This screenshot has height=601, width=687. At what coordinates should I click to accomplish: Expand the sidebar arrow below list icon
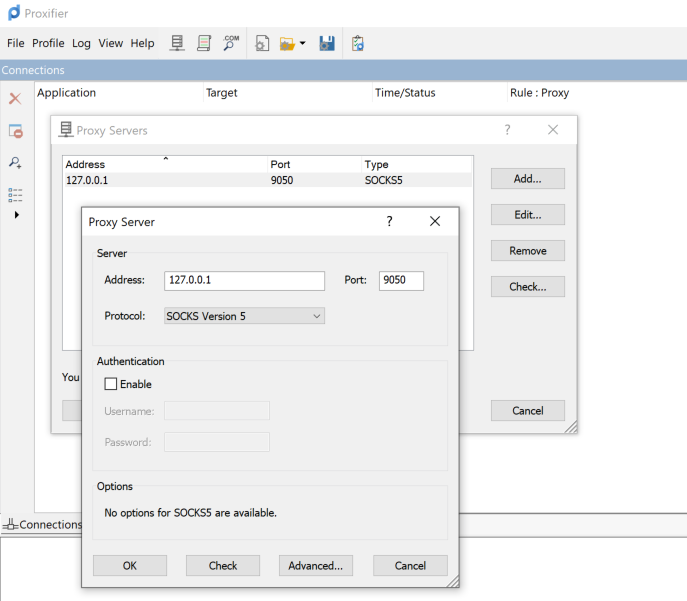point(17,215)
